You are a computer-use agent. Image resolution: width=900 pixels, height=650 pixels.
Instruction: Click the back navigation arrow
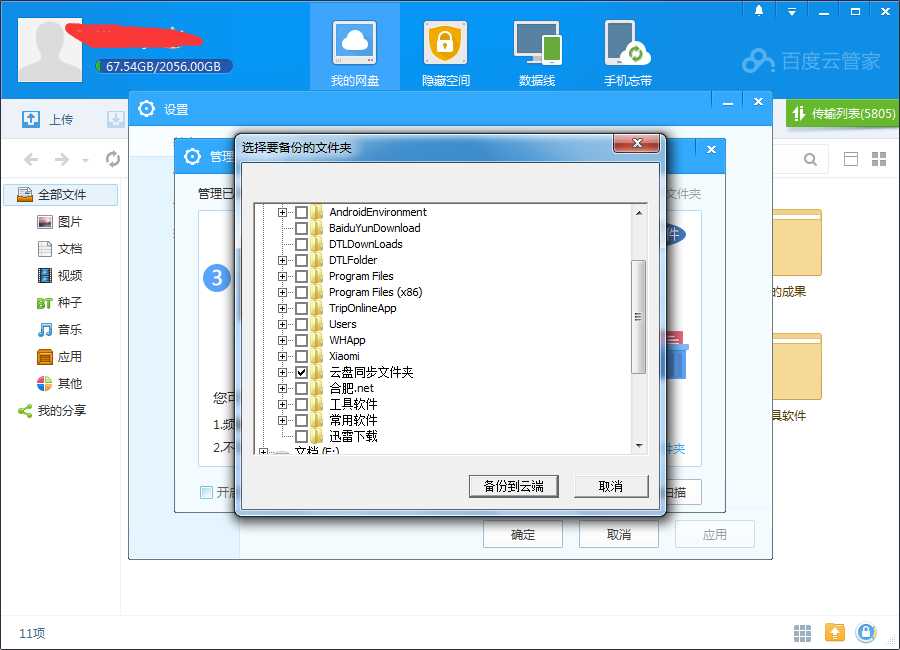point(31,159)
